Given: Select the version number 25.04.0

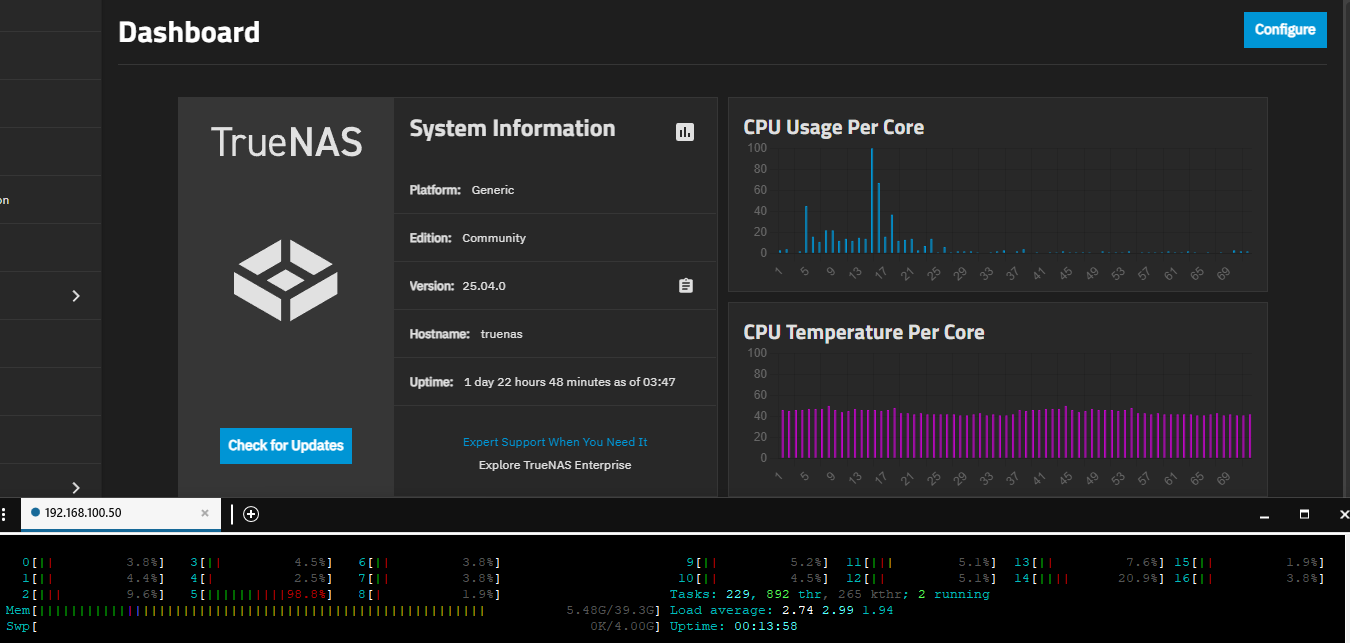Looking at the screenshot, I should [x=484, y=286].
